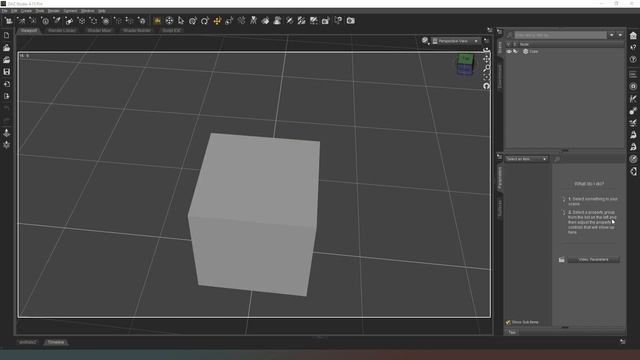Image resolution: width=640 pixels, height=360 pixels.
Task: Click the bottom arrow icon in right sidebar
Action: pos(633,171)
